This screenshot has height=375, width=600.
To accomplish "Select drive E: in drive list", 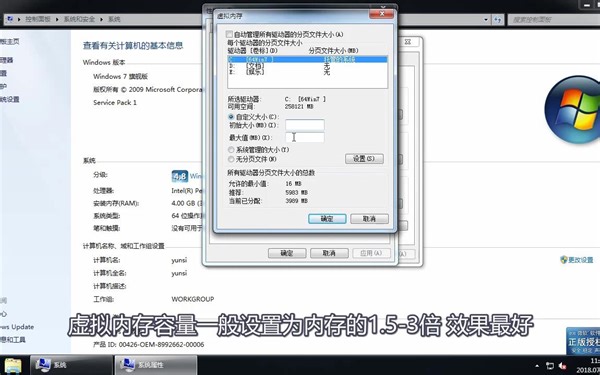I will point(307,72).
